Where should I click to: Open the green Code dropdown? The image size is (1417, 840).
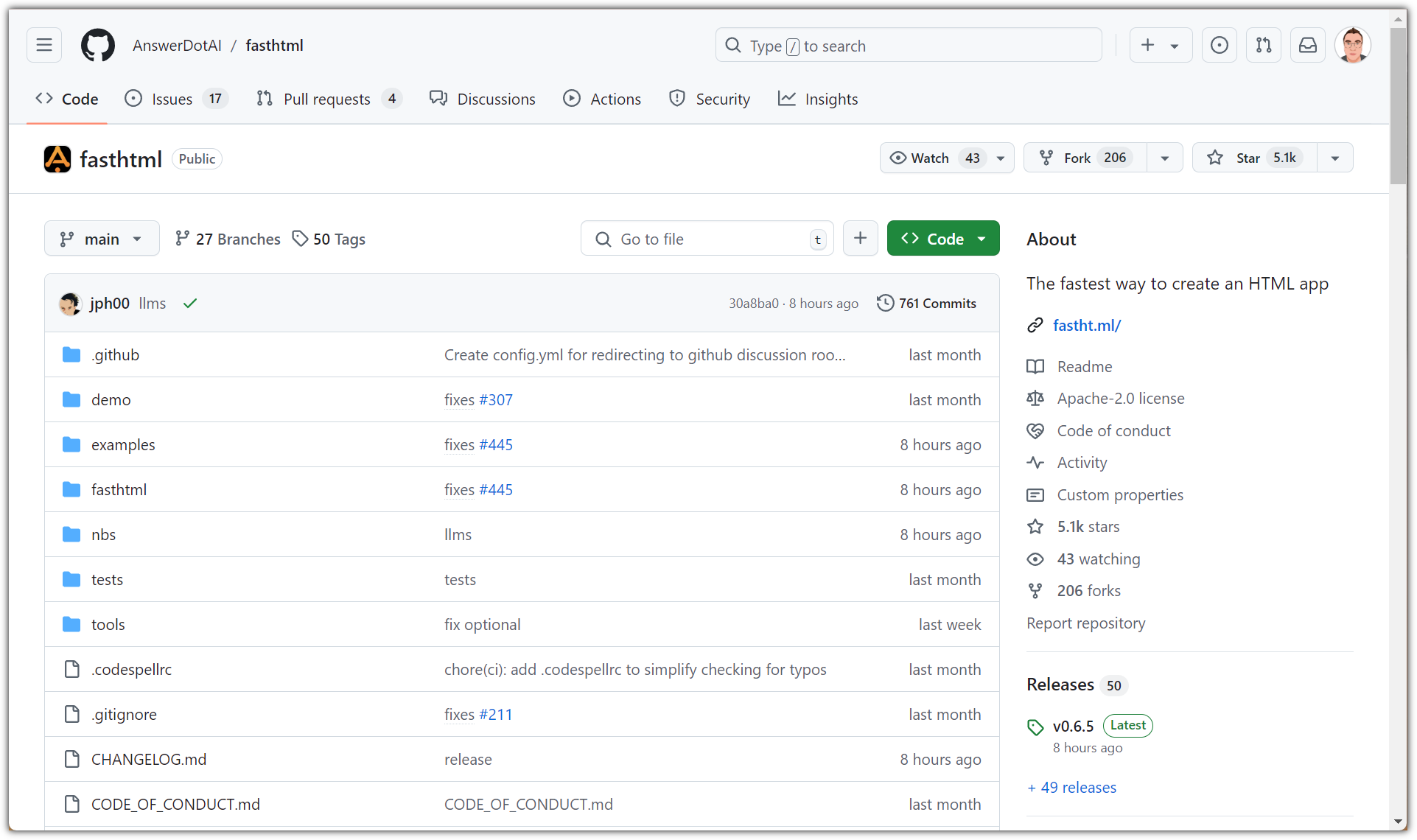942,239
